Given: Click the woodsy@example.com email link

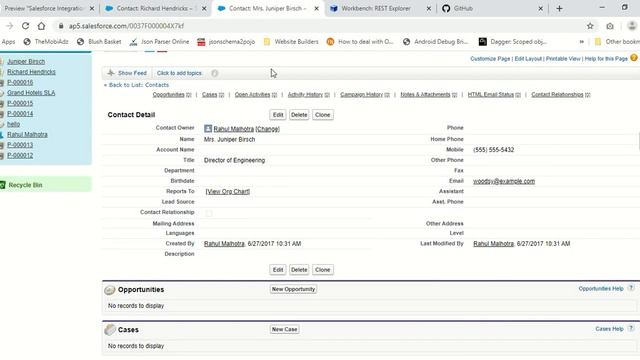Looking at the screenshot, I should [x=504, y=181].
